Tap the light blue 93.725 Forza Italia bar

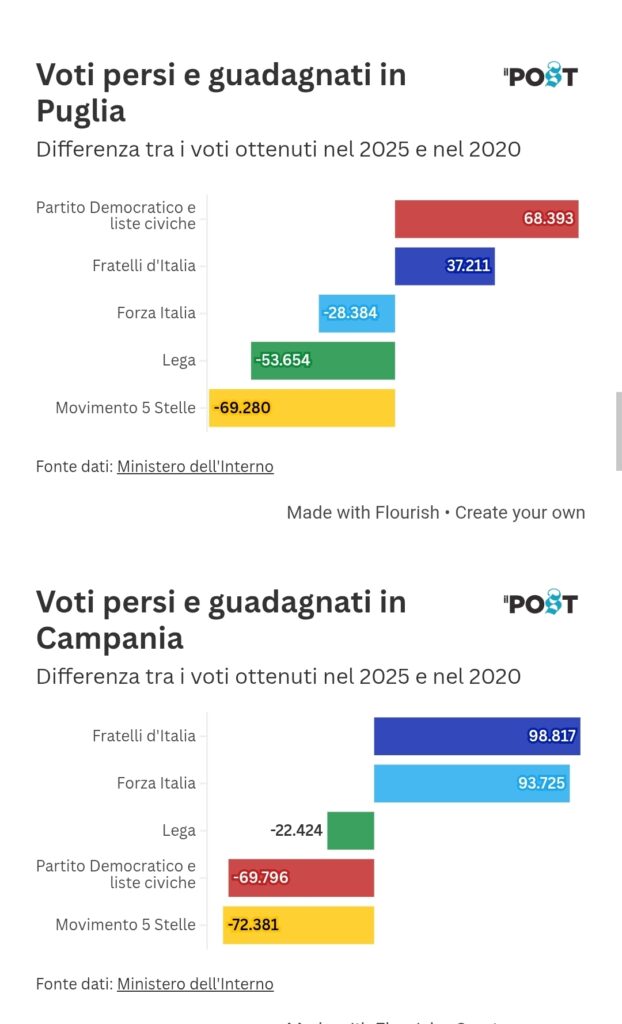click(x=471, y=783)
